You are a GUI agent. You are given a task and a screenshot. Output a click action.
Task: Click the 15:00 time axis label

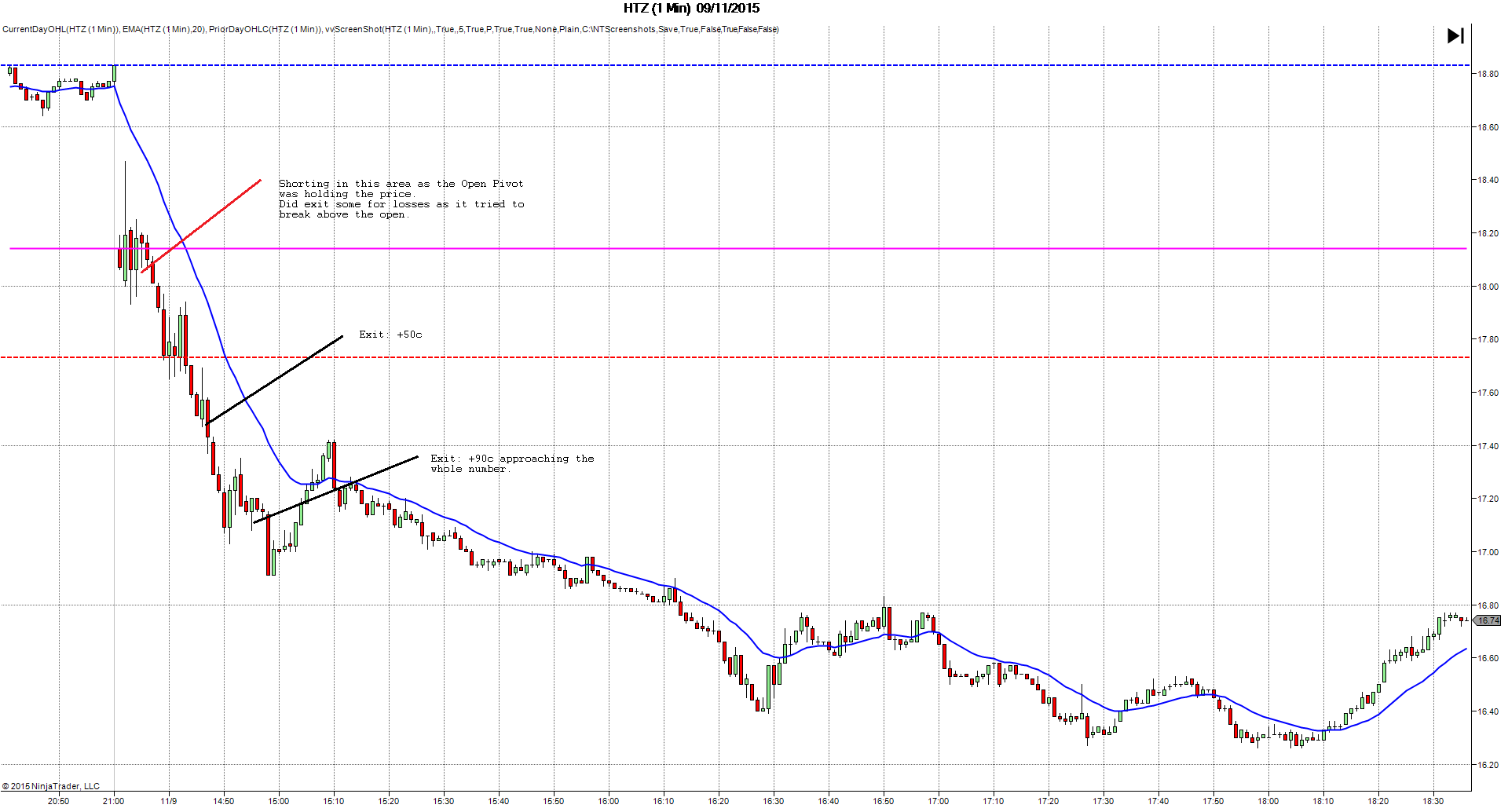[x=279, y=801]
